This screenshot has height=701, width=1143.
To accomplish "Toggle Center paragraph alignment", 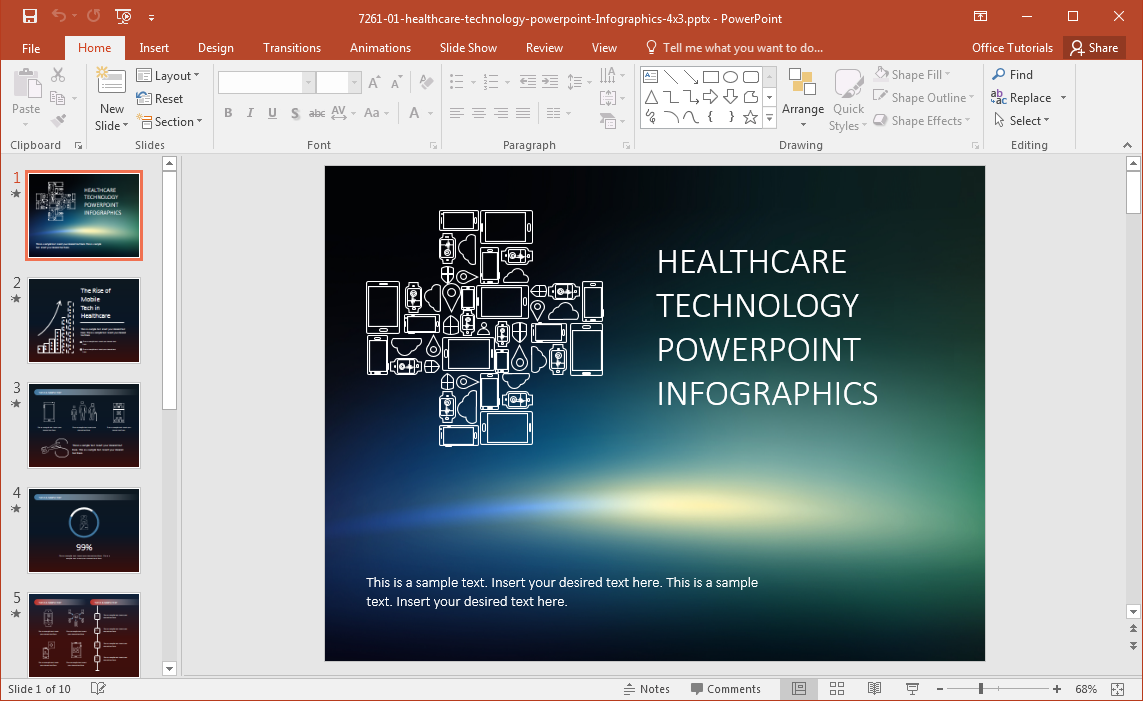I will click(479, 113).
